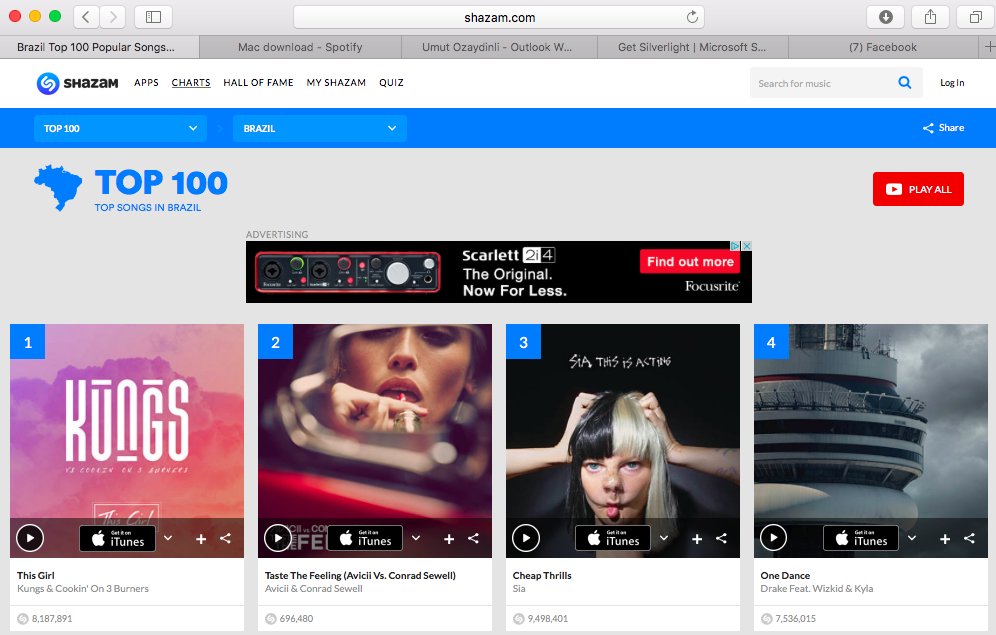Toggle the Safari sidebar icon

click(x=152, y=16)
